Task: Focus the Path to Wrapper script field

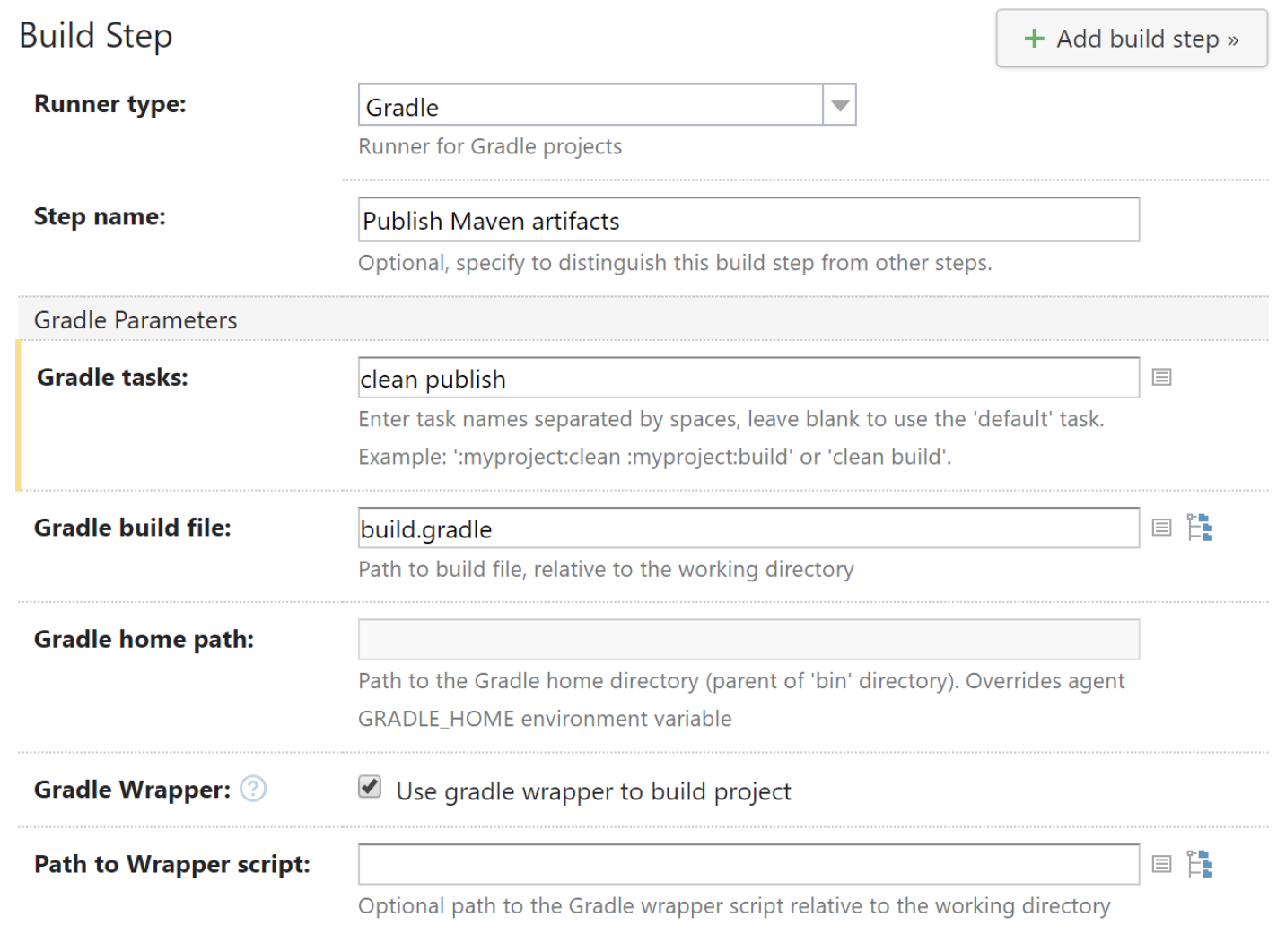Action: click(748, 864)
